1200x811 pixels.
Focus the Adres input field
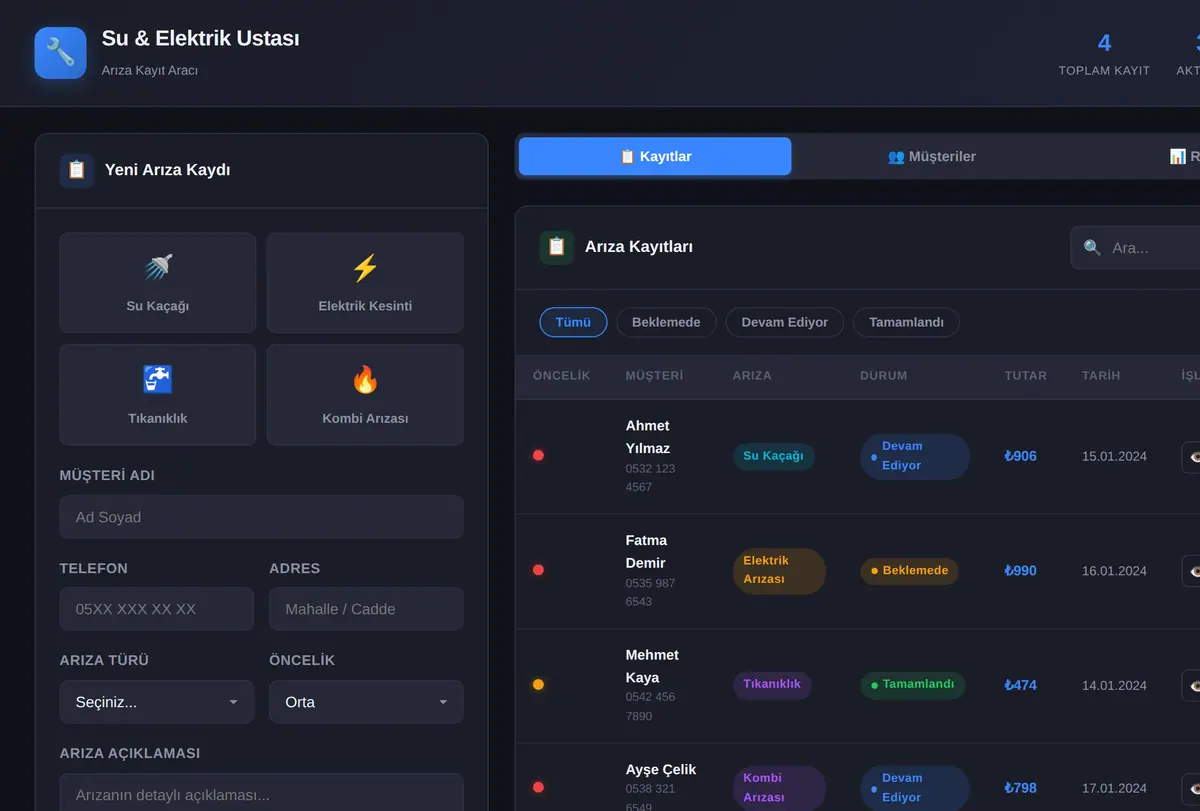coord(366,609)
